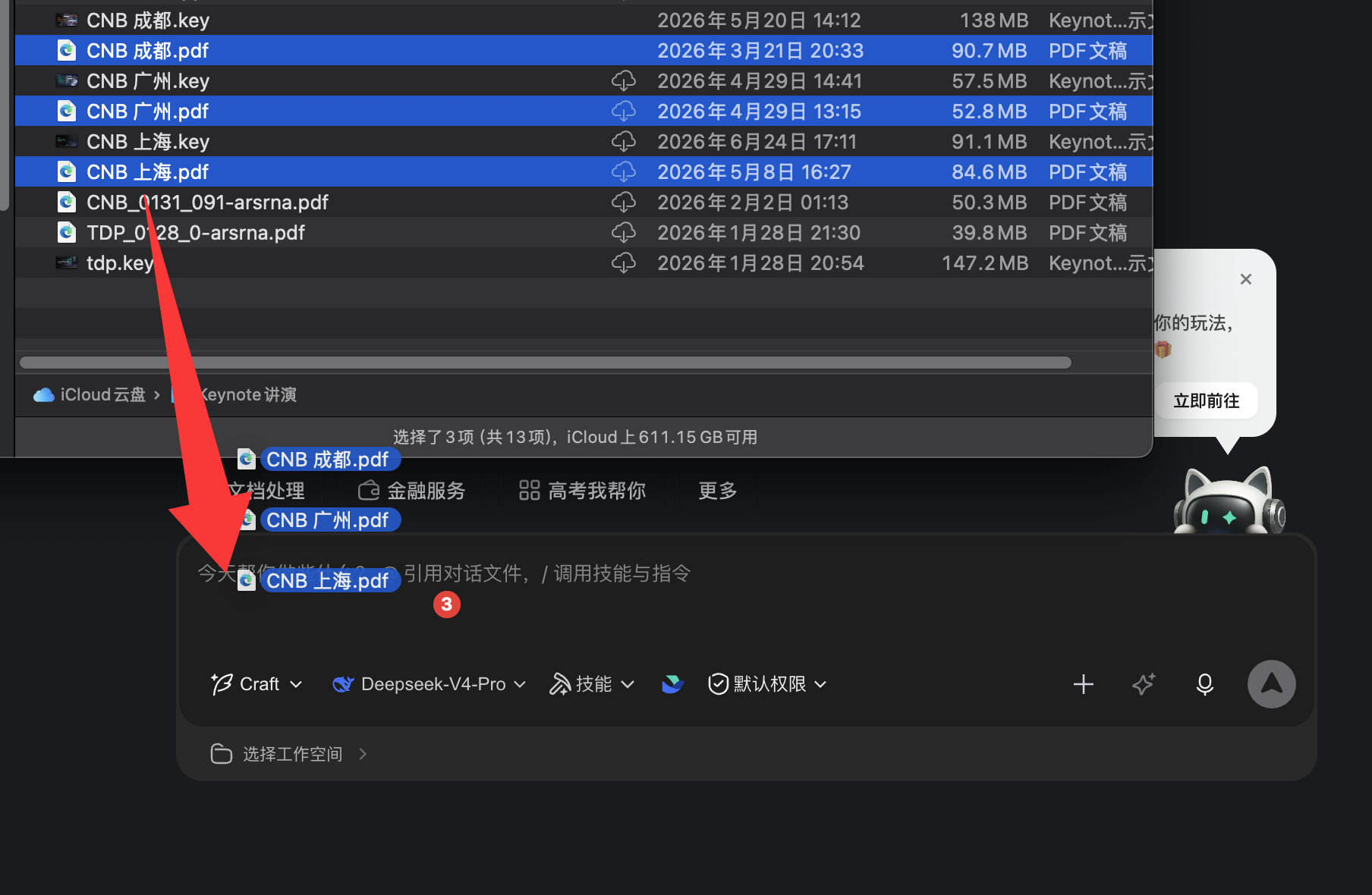Click the Finder selection status text
Image resolution: width=1372 pixels, height=895 pixels.
click(x=575, y=437)
